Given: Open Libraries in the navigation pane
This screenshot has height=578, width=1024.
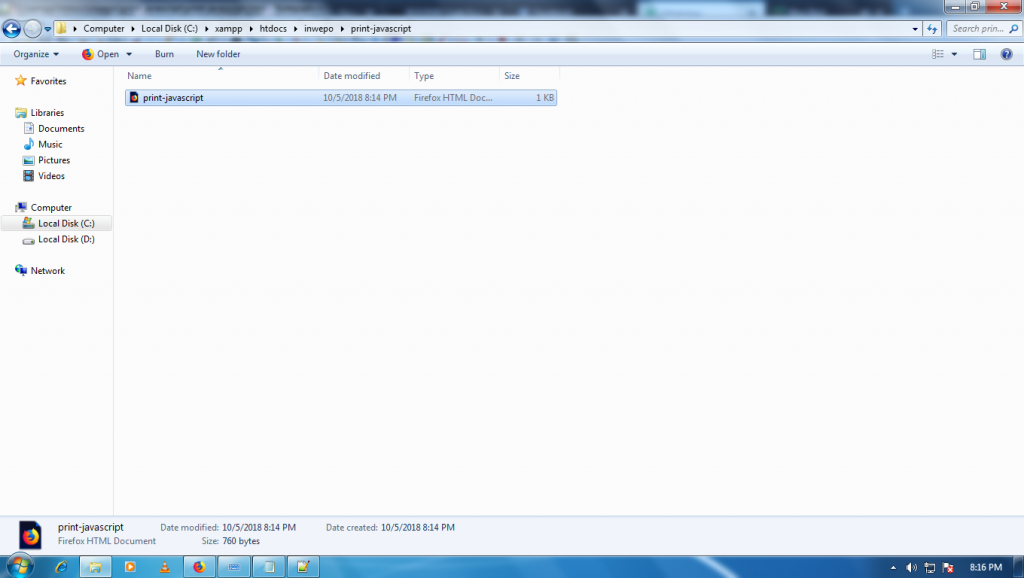Looking at the screenshot, I should (47, 113).
